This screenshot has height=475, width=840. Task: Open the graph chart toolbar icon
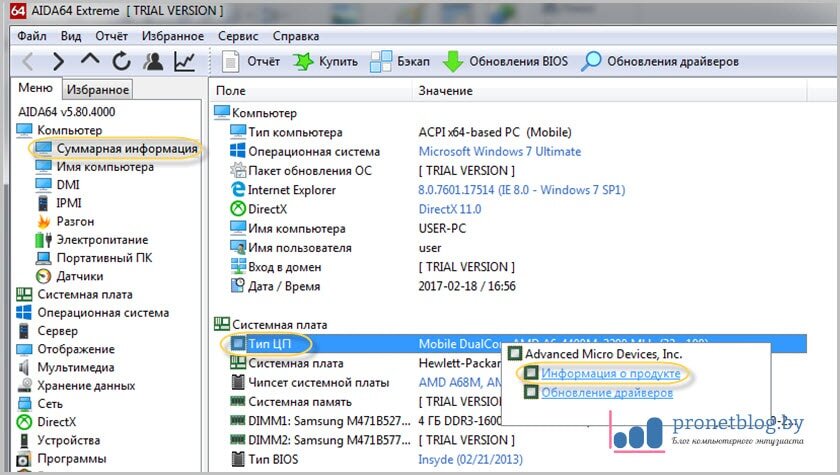185,62
